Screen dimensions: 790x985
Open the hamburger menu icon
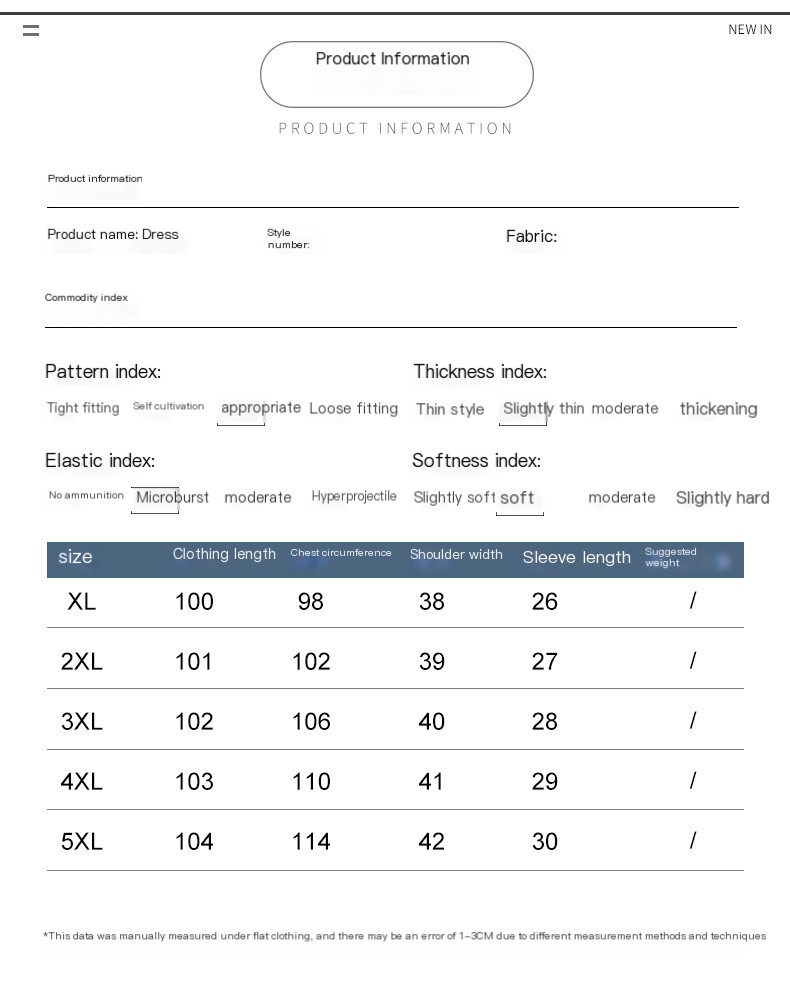31,30
